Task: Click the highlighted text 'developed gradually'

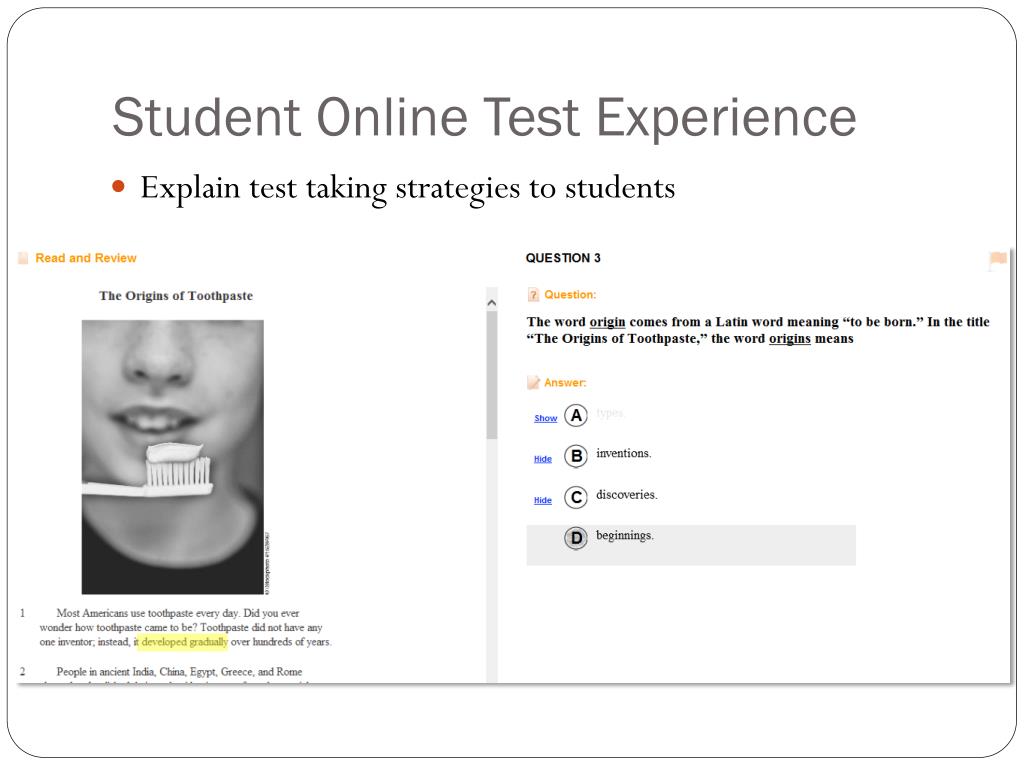Action: tap(185, 642)
